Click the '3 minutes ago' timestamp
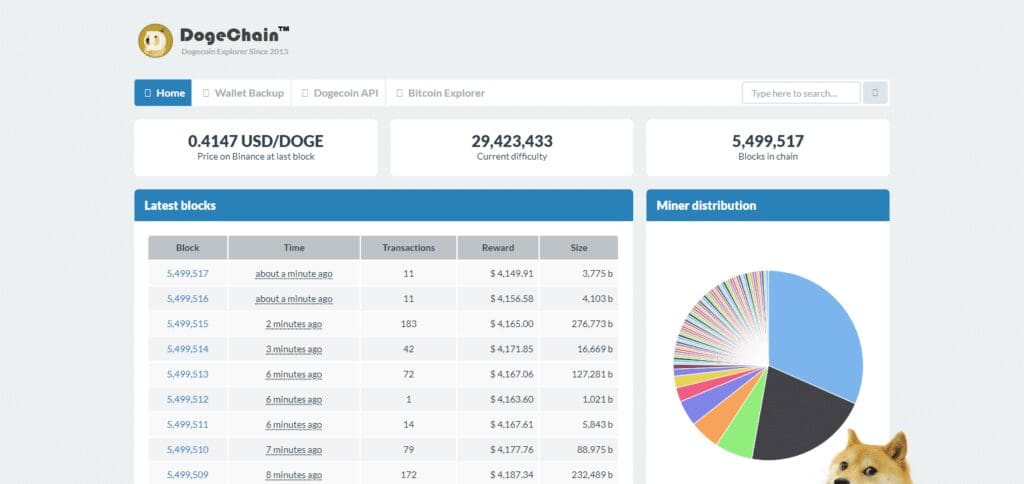Screen dimensions: 1024x484 point(294,349)
